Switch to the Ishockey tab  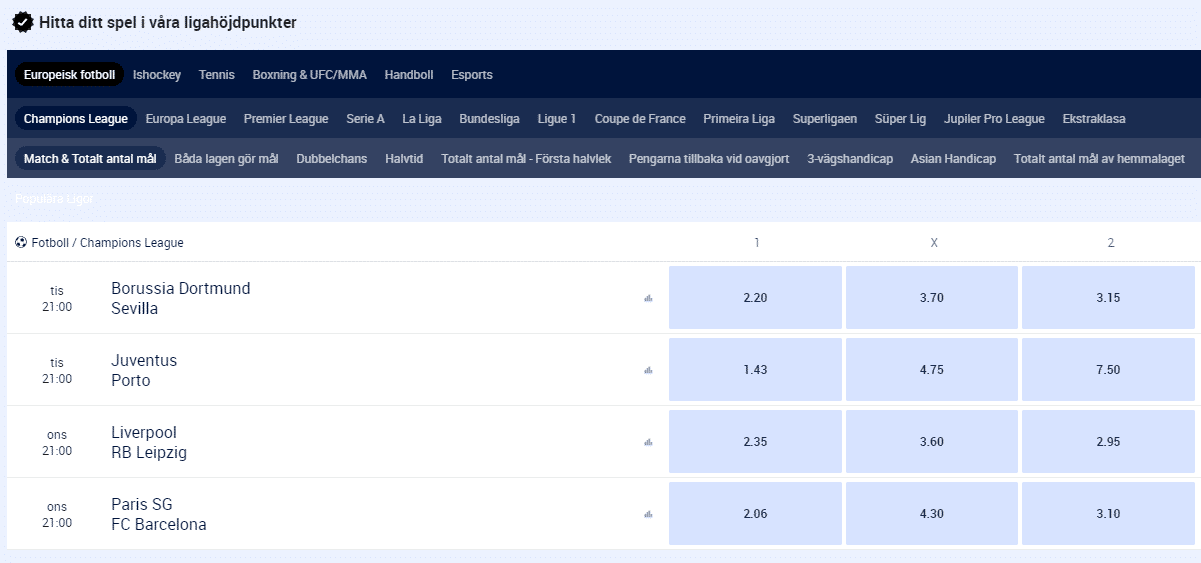pos(157,75)
